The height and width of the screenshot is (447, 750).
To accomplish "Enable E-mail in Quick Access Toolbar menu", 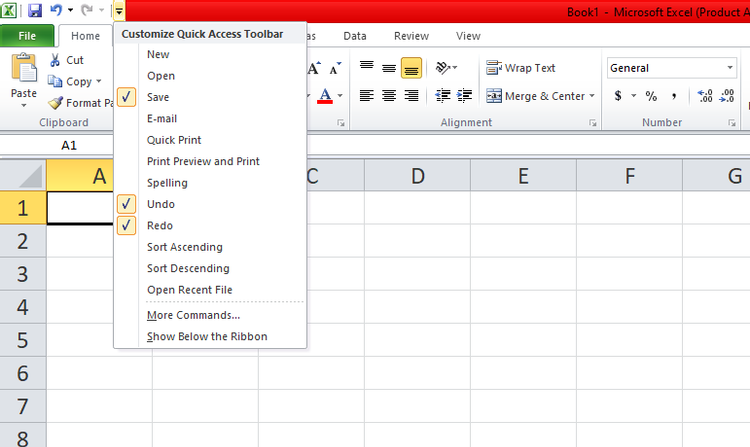I will click(162, 119).
